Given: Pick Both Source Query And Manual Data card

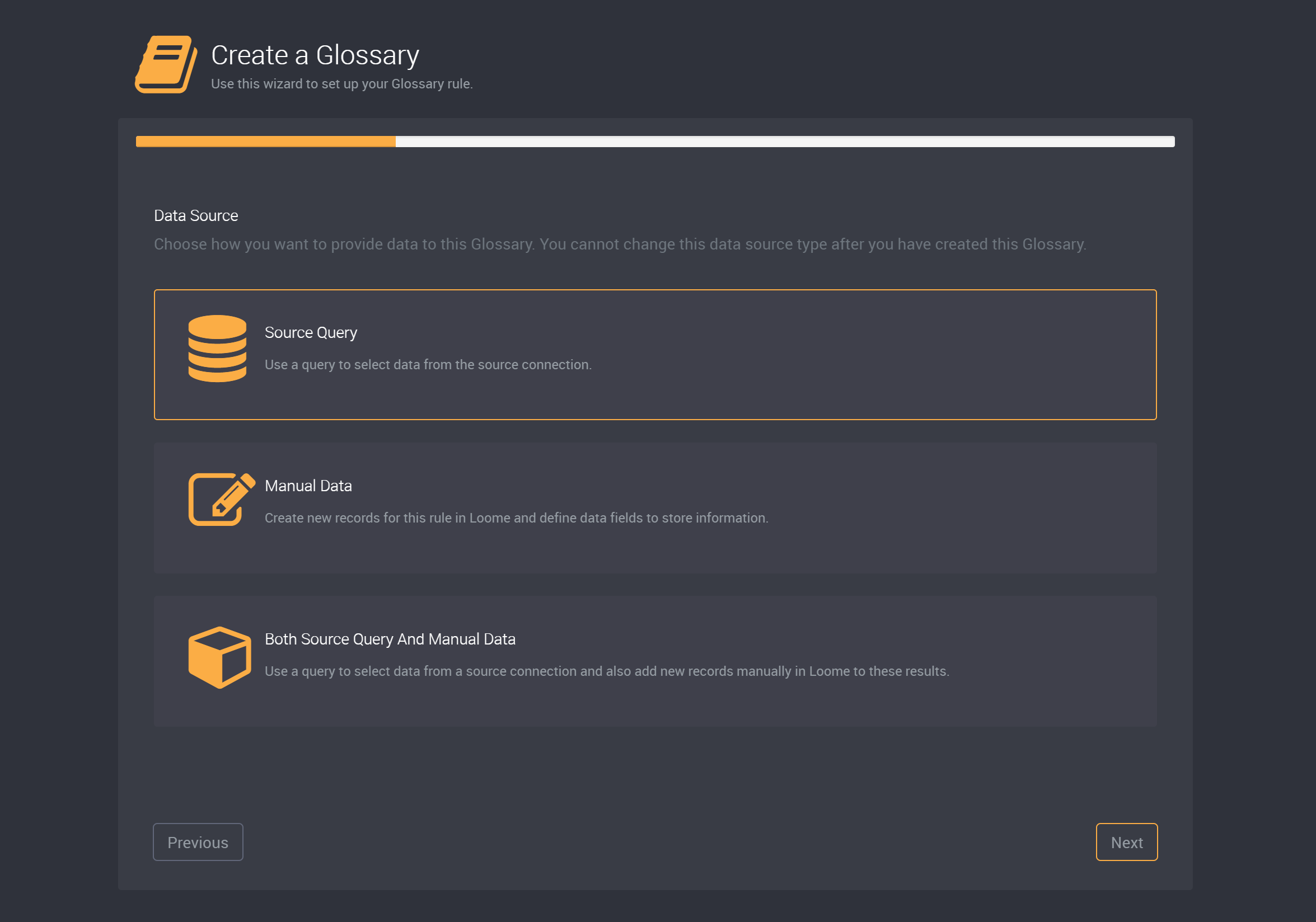Looking at the screenshot, I should (x=655, y=661).
